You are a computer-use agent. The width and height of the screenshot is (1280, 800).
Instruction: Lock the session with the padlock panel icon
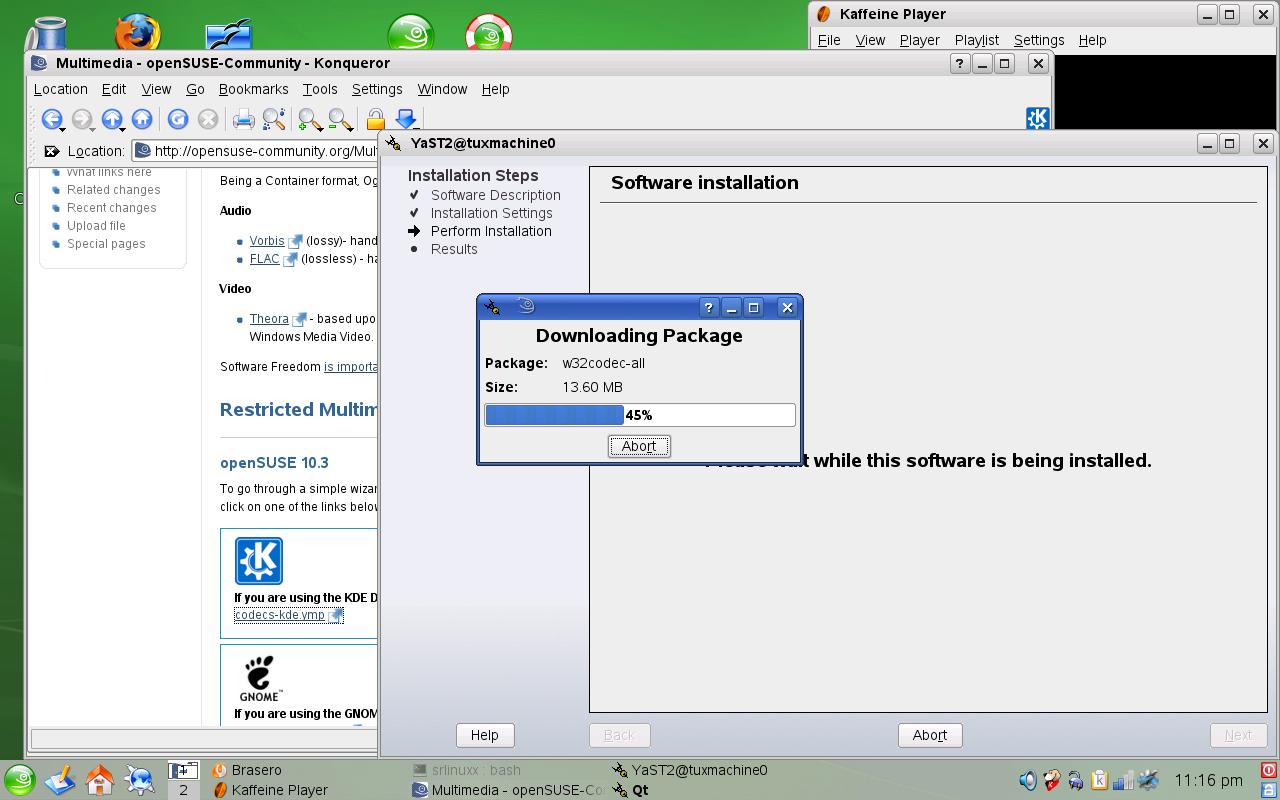pos(1269,789)
